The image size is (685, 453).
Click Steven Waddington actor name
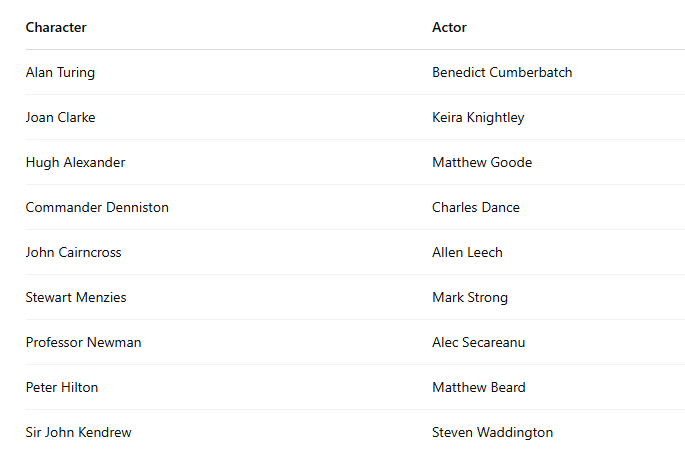pos(493,433)
